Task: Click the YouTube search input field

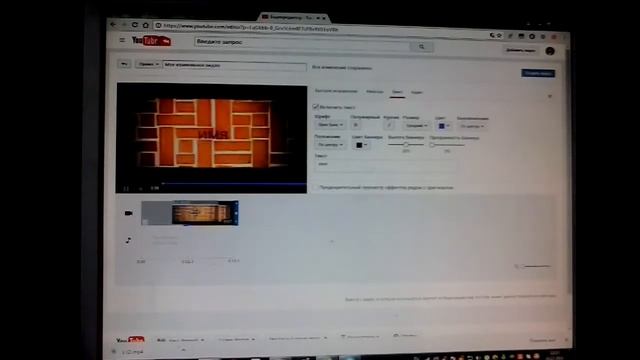Action: pos(302,43)
